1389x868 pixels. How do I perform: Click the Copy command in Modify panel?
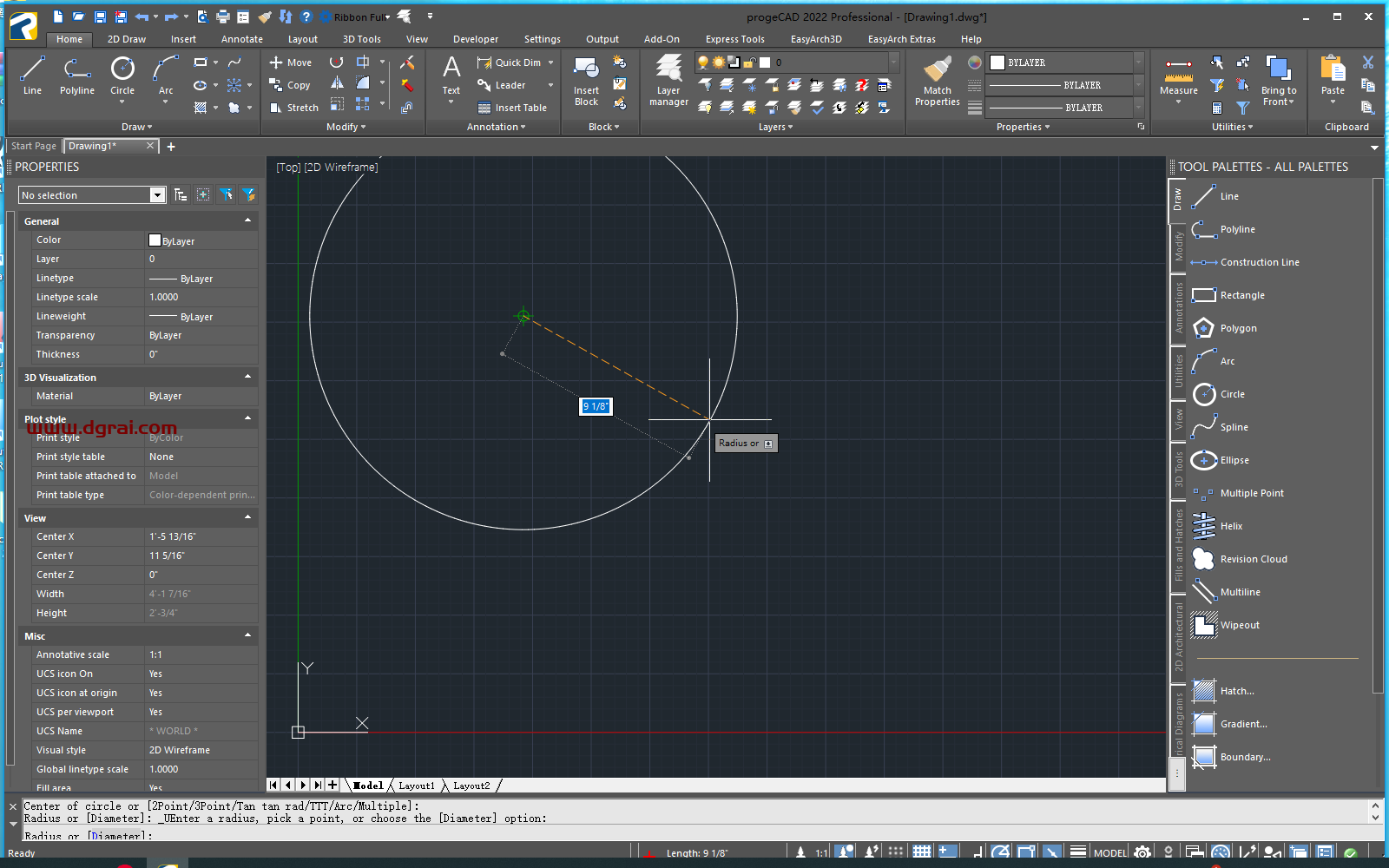tap(290, 85)
